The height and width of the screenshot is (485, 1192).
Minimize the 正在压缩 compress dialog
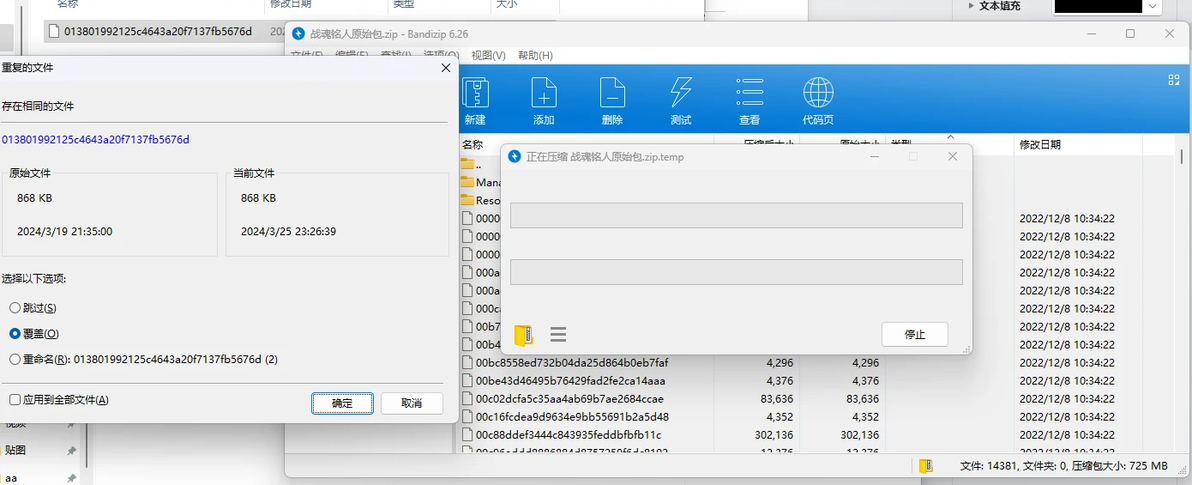click(875, 157)
